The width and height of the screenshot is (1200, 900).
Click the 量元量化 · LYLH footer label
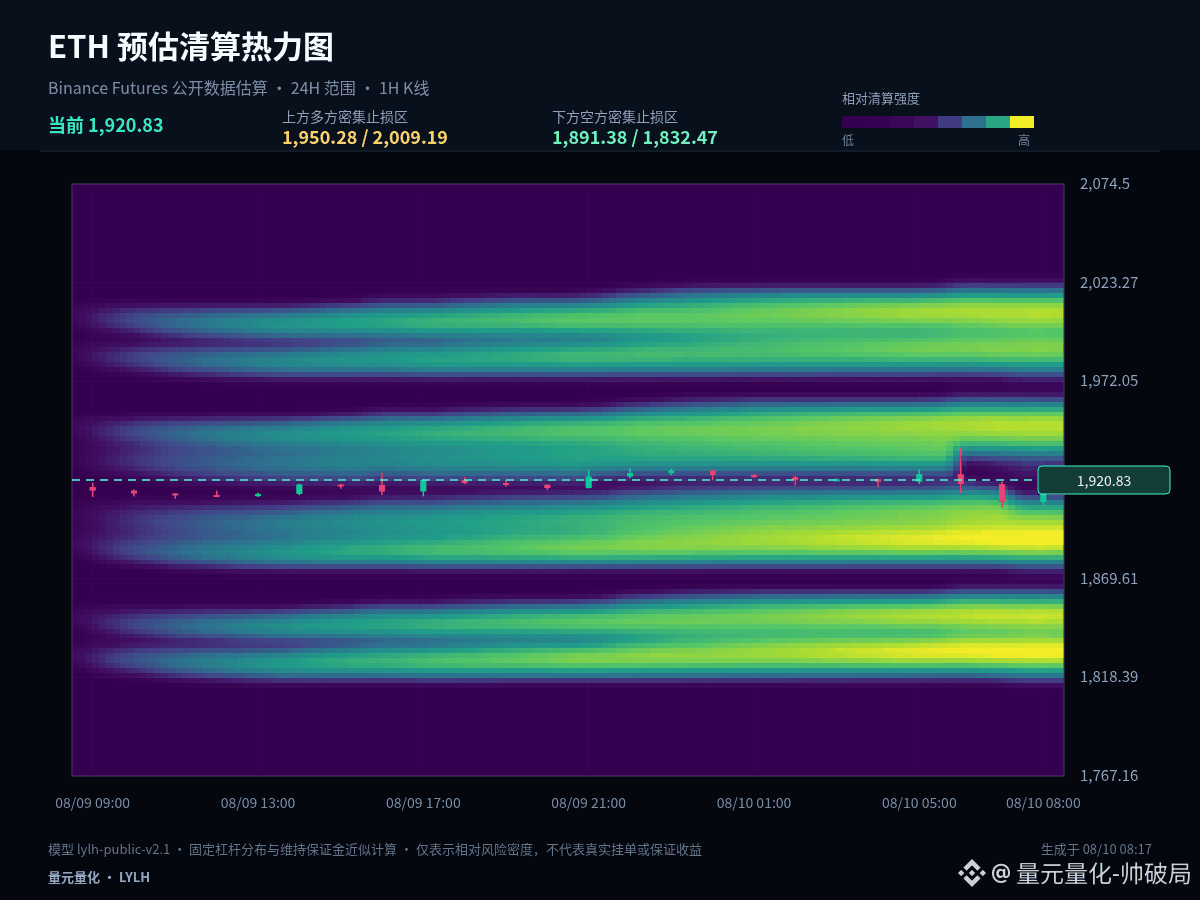coord(99,877)
